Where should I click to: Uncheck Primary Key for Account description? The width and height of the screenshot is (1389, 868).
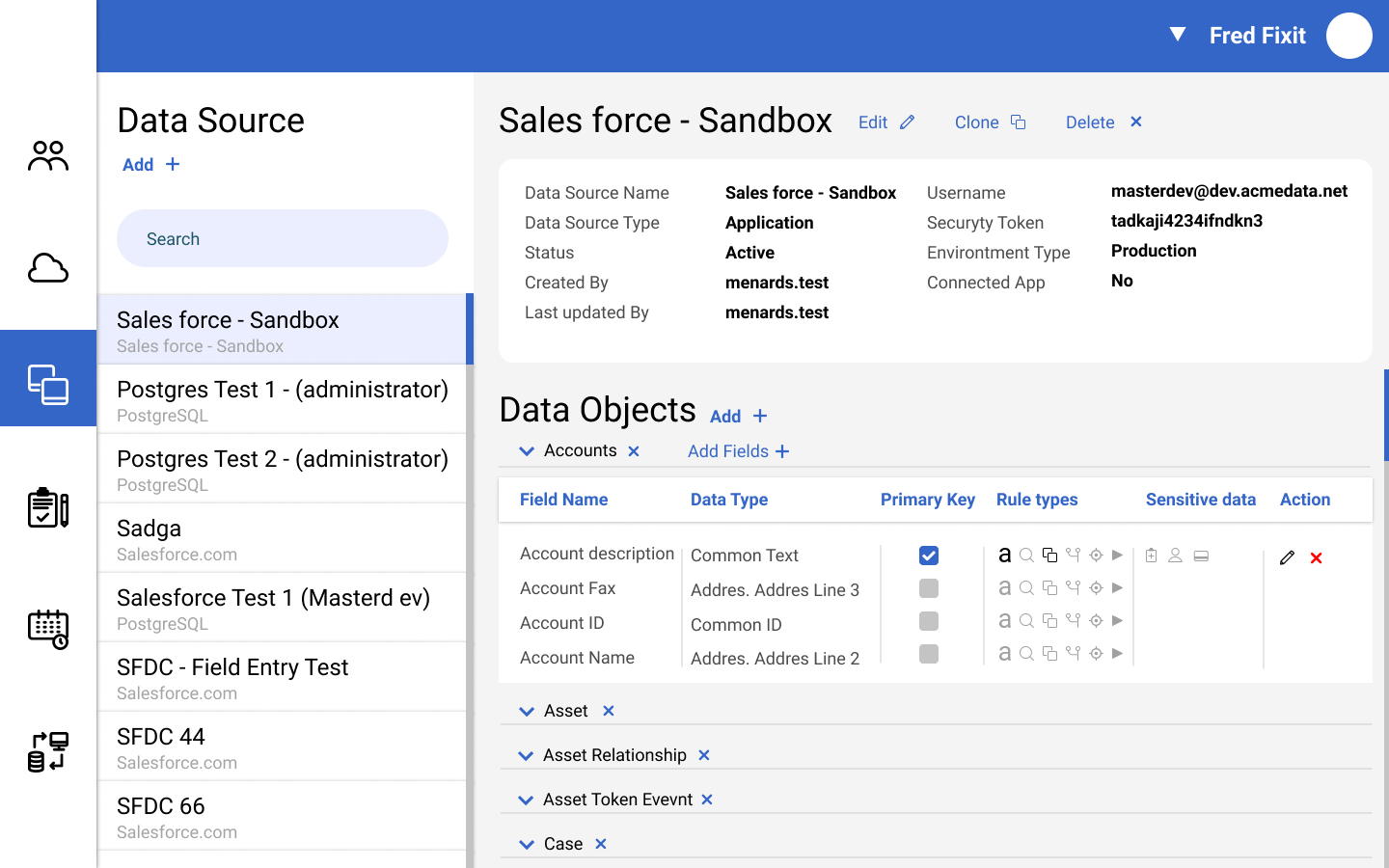[929, 556]
